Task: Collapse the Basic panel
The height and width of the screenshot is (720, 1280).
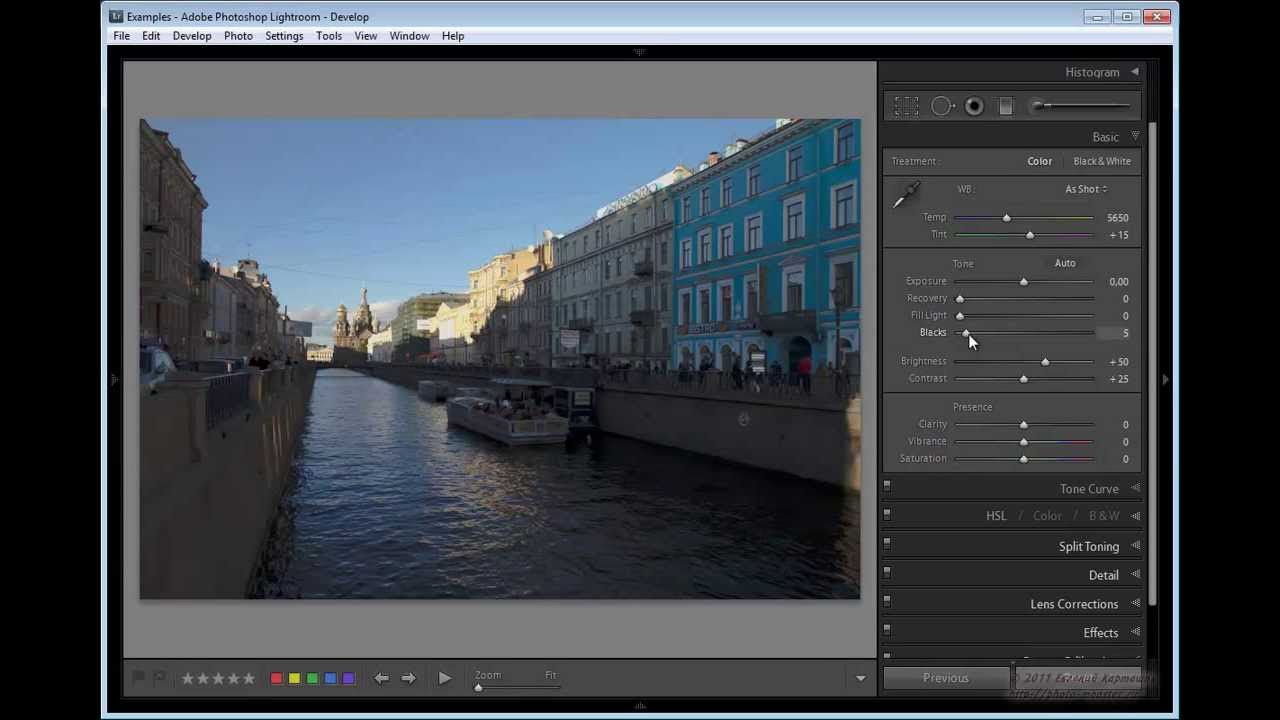Action: (1134, 136)
